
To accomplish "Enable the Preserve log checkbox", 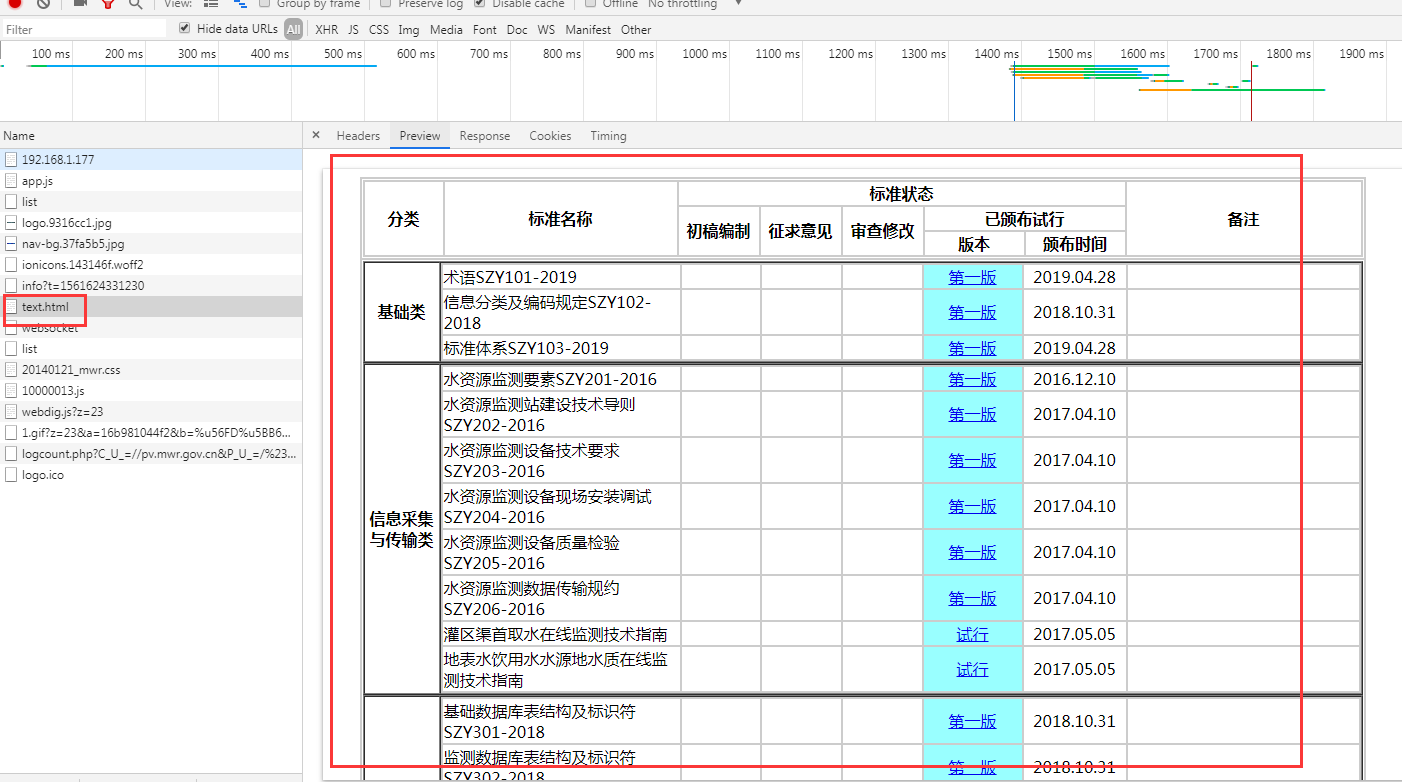I will pyautogui.click(x=385, y=5).
